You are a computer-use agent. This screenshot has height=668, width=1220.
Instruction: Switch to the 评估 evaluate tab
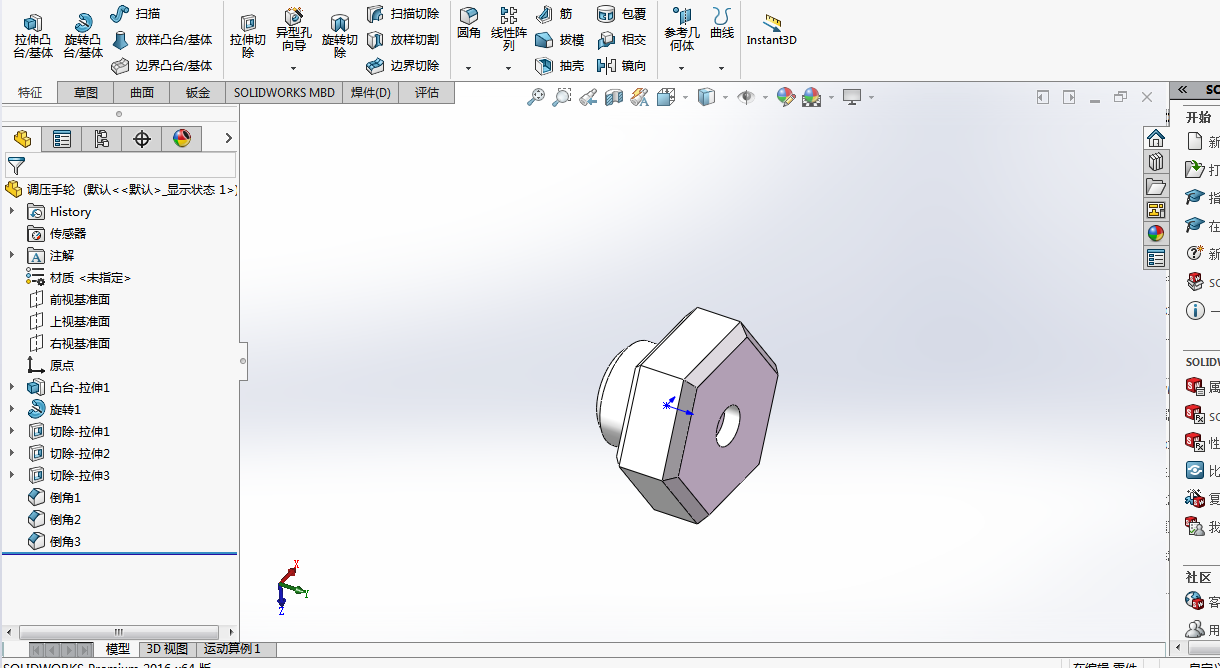pos(427,93)
